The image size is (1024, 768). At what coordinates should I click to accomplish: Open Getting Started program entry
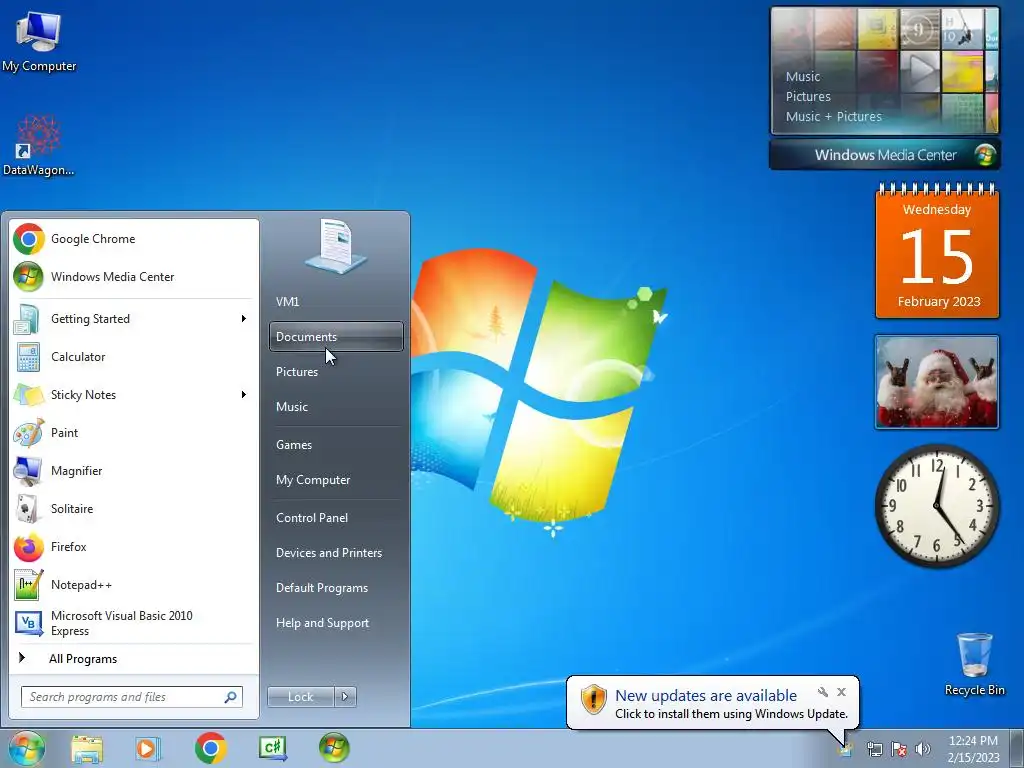[133, 319]
